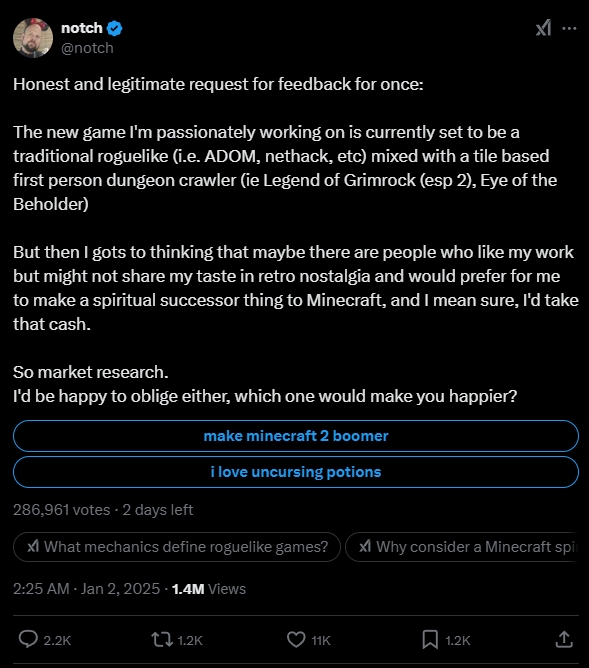
Task: Click the 11K likes count
Action: (321, 640)
